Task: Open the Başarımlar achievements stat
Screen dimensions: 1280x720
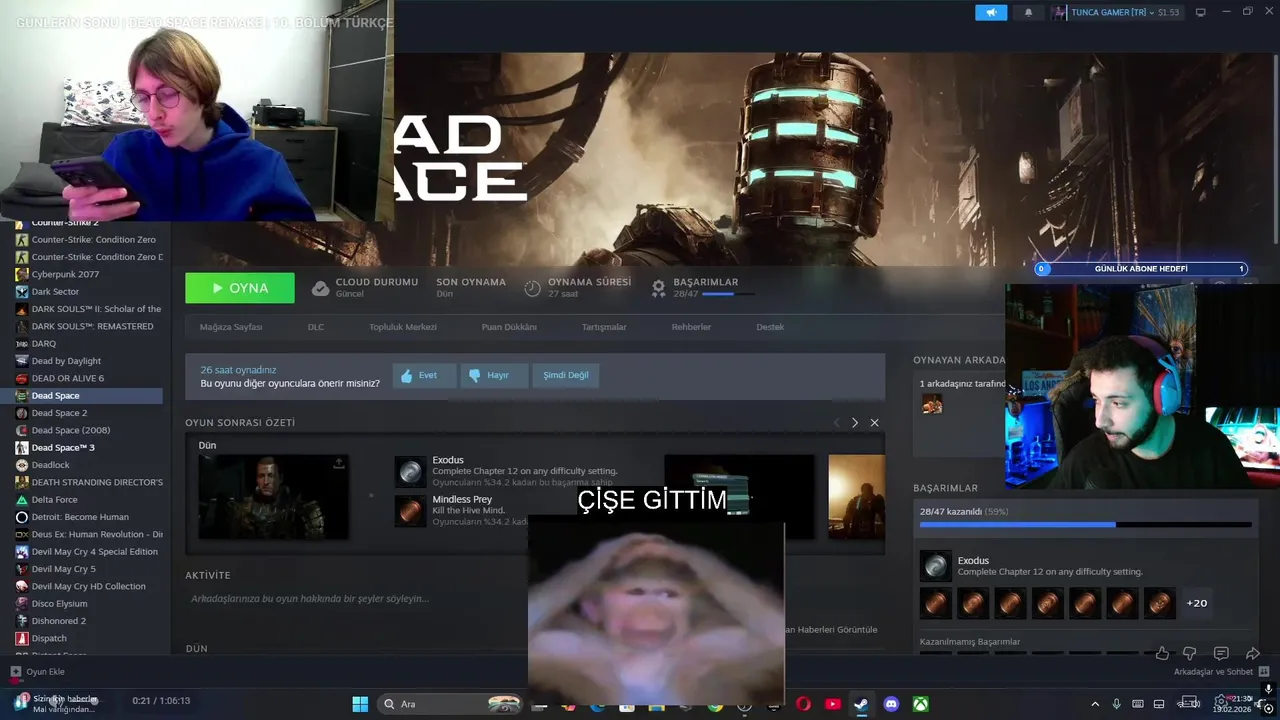Action: click(705, 288)
